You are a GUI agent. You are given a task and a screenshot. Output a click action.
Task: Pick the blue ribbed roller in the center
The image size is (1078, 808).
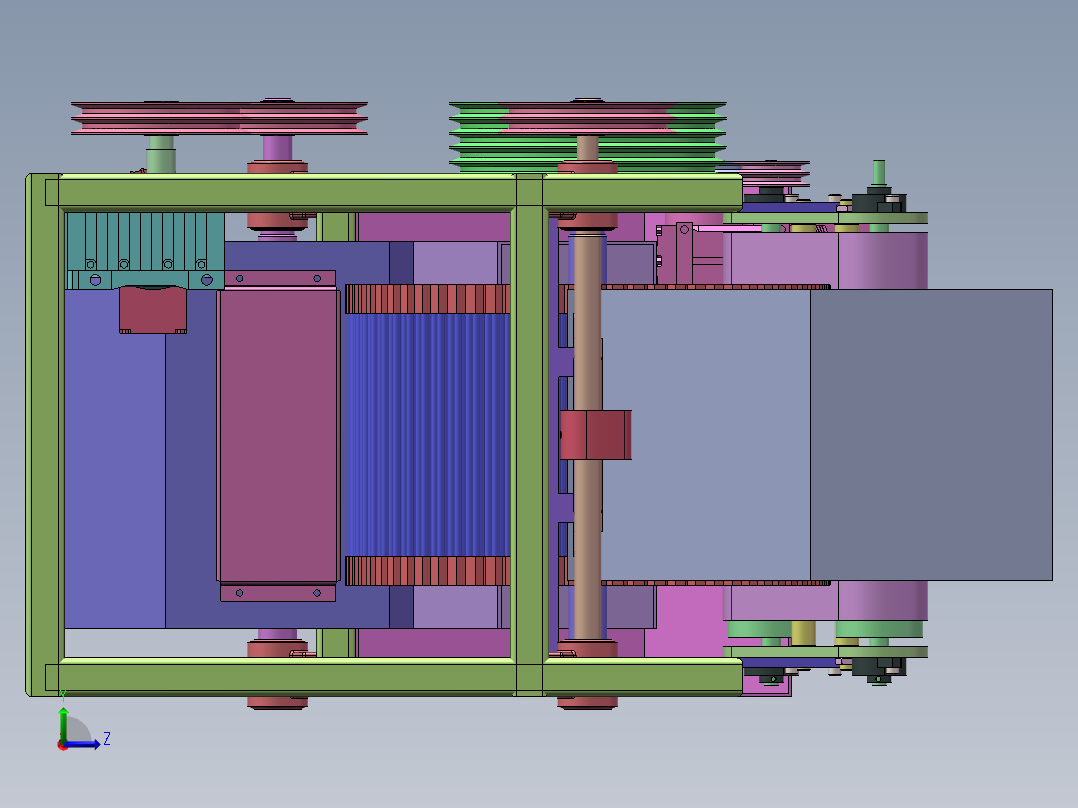coord(427,435)
